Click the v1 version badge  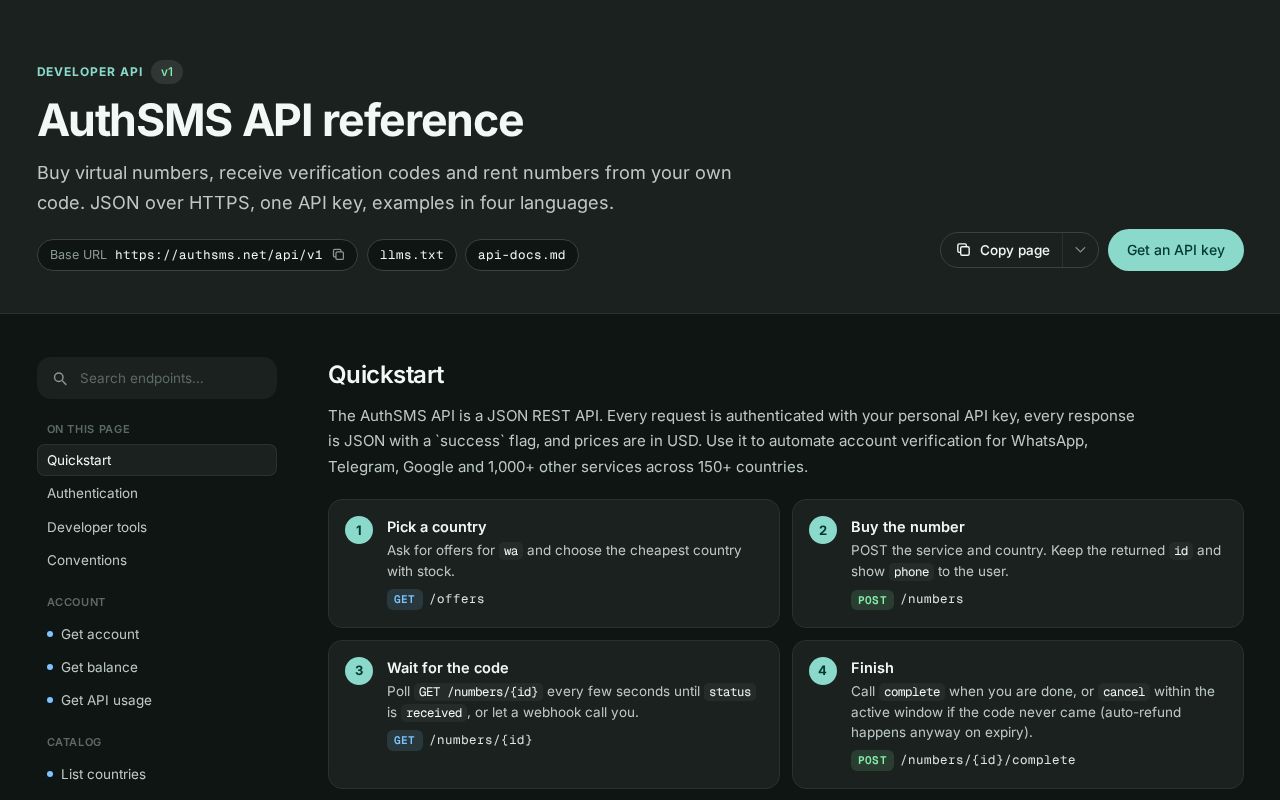pos(167,72)
